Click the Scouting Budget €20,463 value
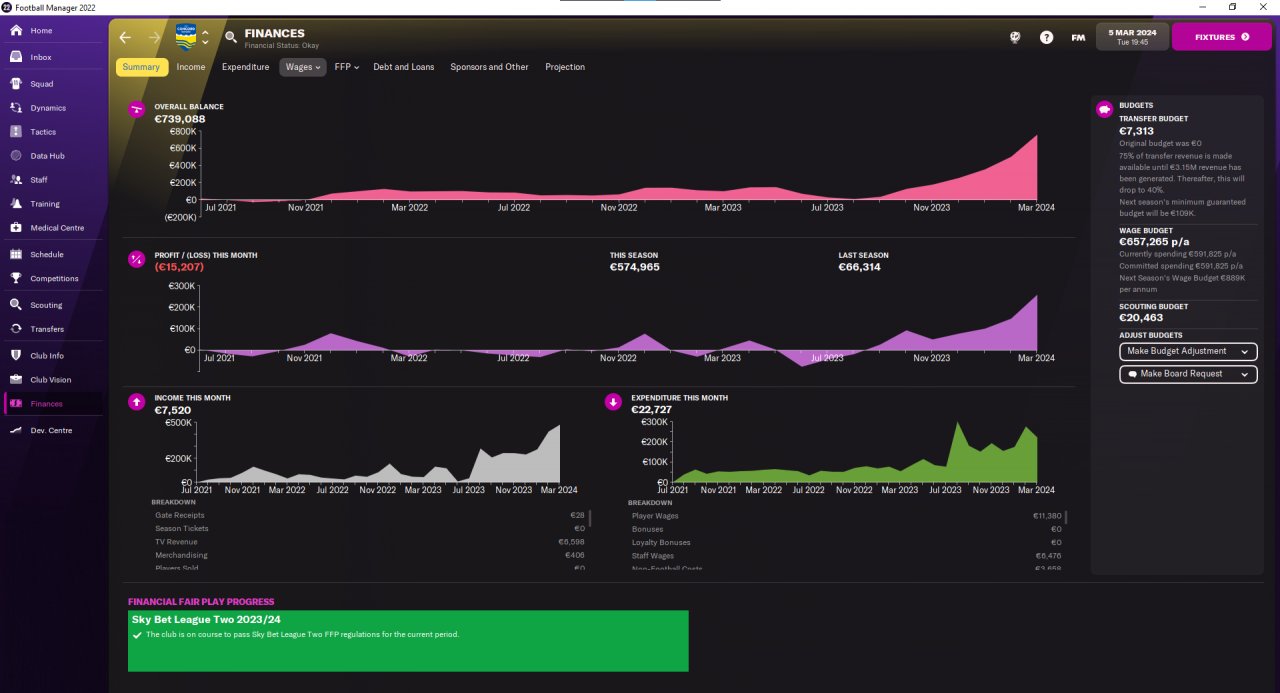This screenshot has width=1280, height=693. click(1141, 318)
